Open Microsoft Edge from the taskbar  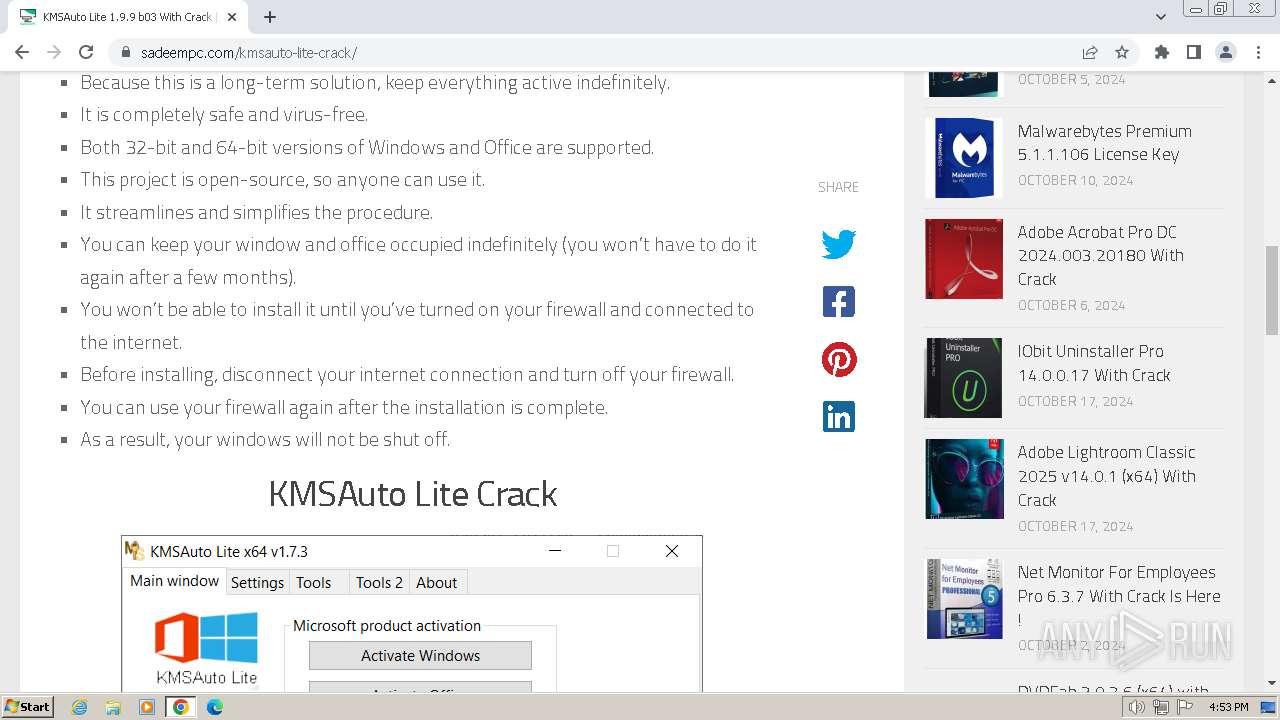pyautogui.click(x=214, y=707)
